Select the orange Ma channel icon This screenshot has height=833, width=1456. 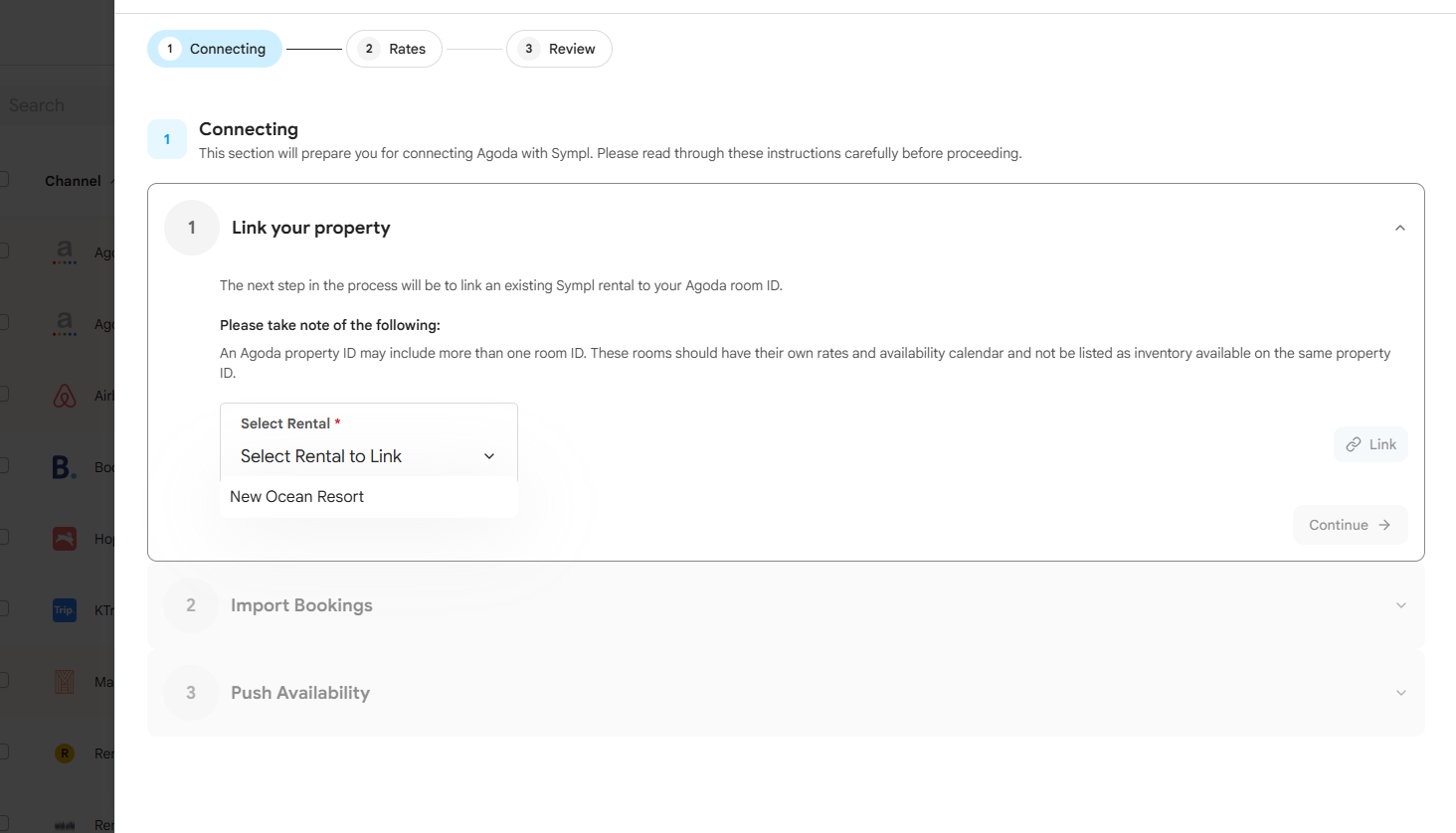(x=65, y=682)
